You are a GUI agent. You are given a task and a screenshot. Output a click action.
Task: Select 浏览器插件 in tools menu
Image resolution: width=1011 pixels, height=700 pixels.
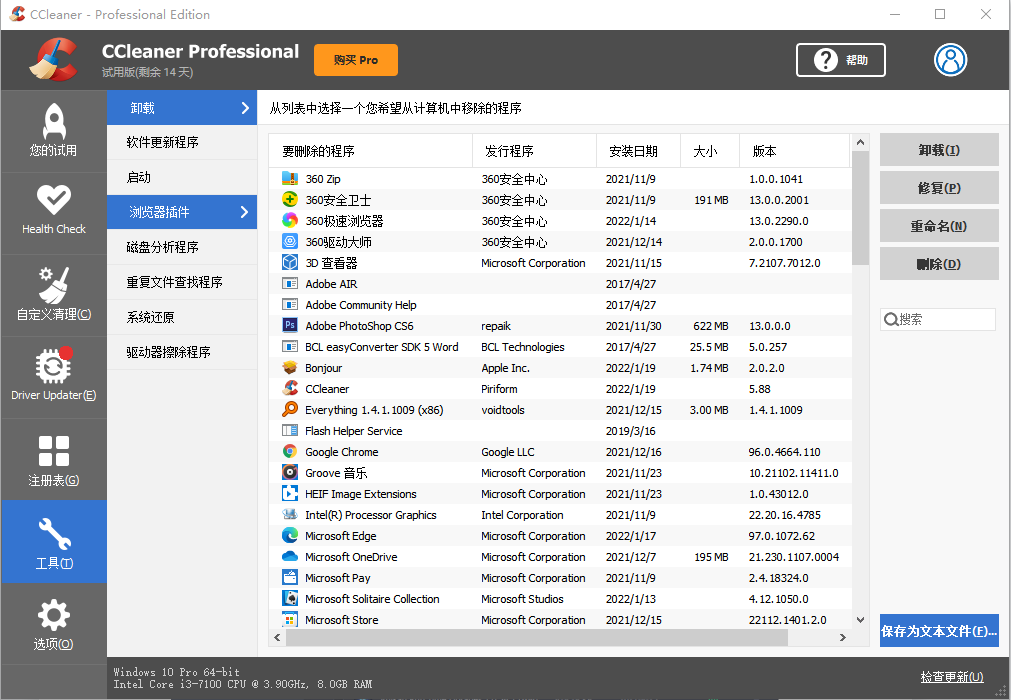pos(182,212)
